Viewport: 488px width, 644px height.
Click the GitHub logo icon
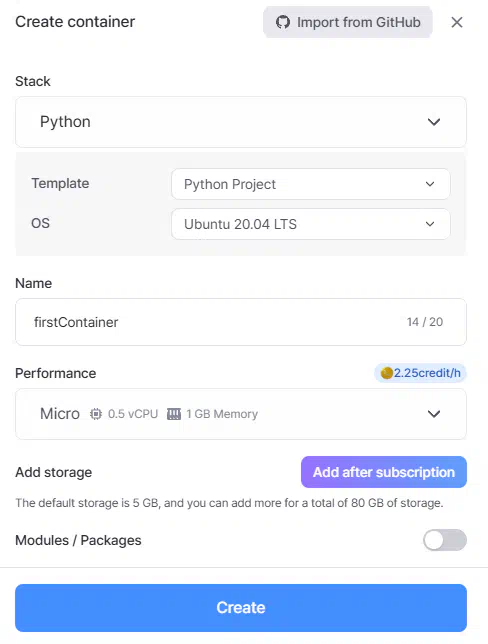point(283,22)
